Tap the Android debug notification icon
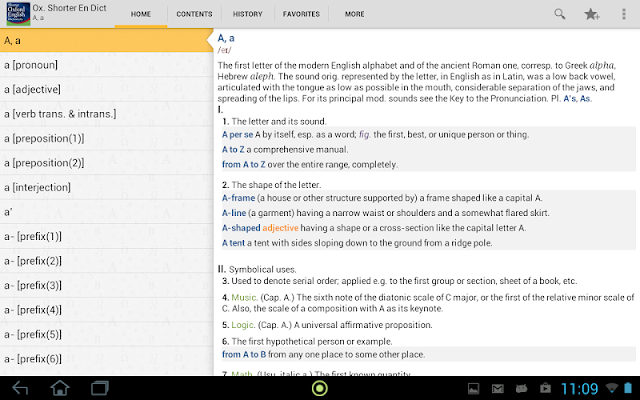The width and height of the screenshot is (640, 400). [x=521, y=389]
